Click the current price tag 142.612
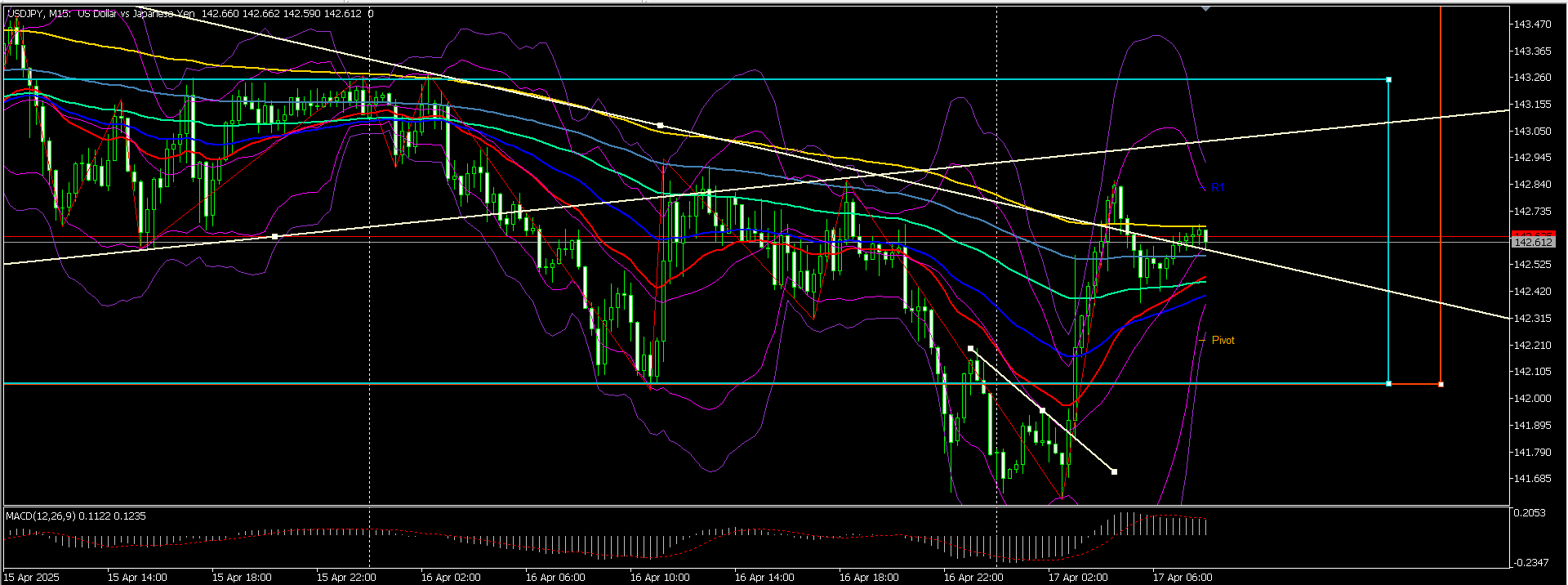The width and height of the screenshot is (1568, 585). pyautogui.click(x=1532, y=242)
